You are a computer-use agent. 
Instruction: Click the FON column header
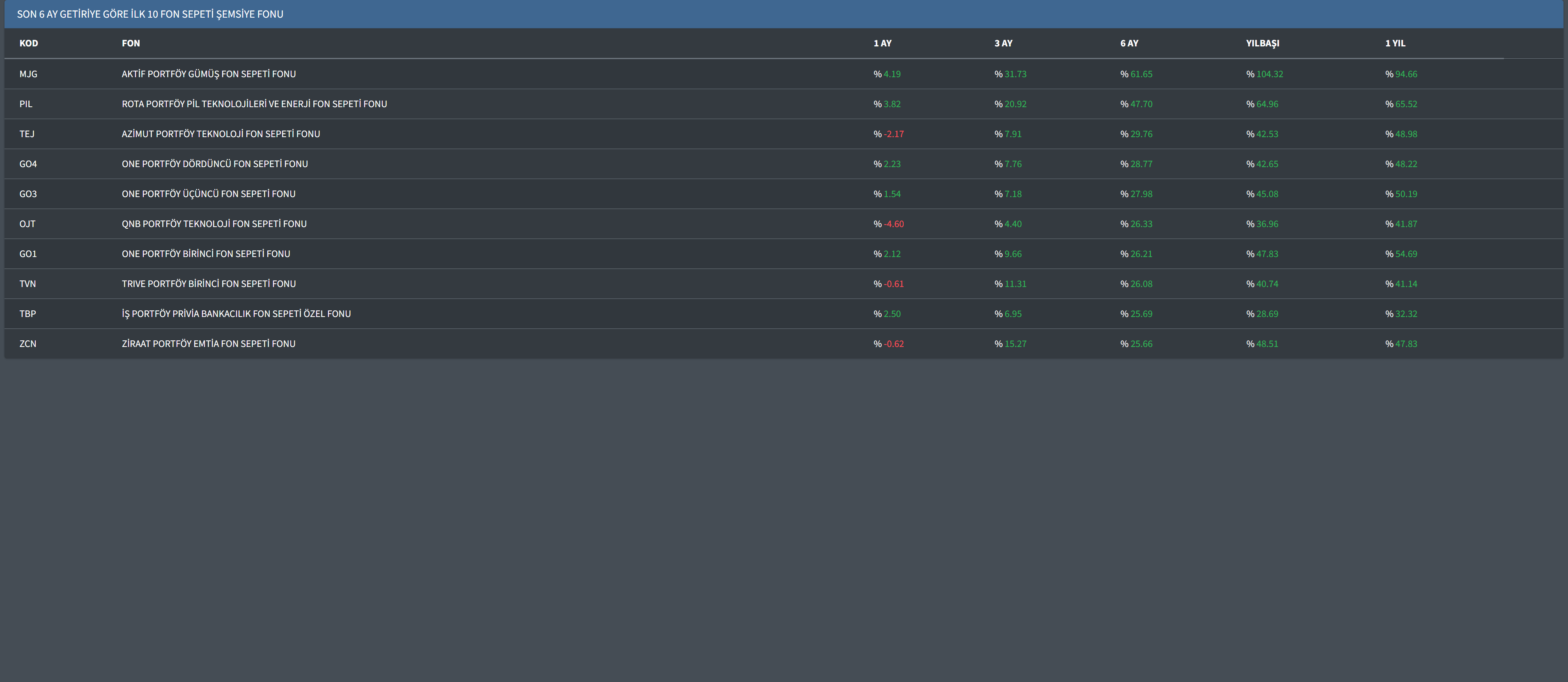point(131,43)
